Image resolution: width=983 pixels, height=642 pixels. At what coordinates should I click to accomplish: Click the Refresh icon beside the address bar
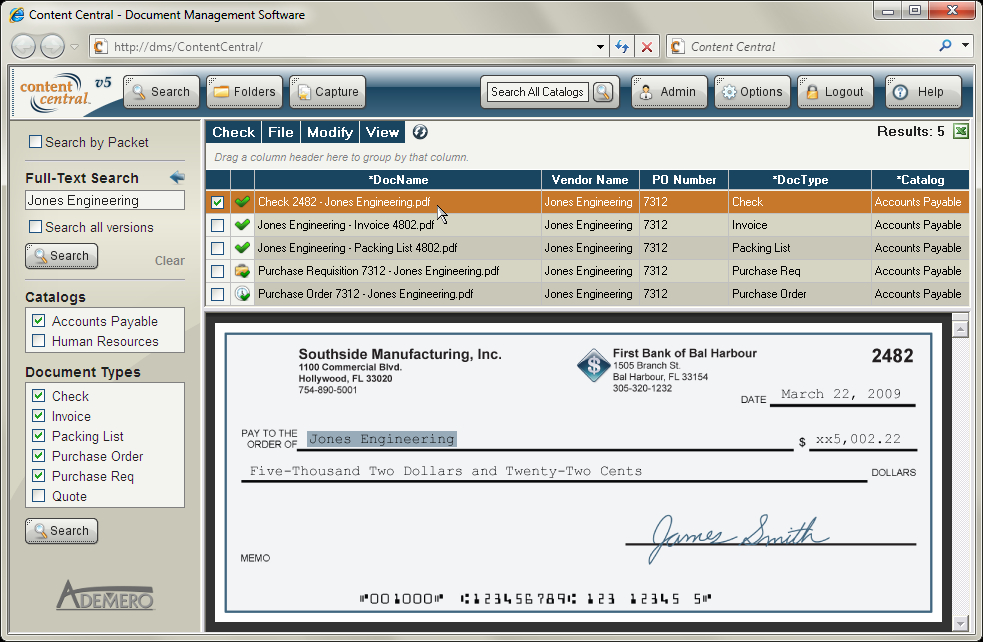(x=622, y=46)
